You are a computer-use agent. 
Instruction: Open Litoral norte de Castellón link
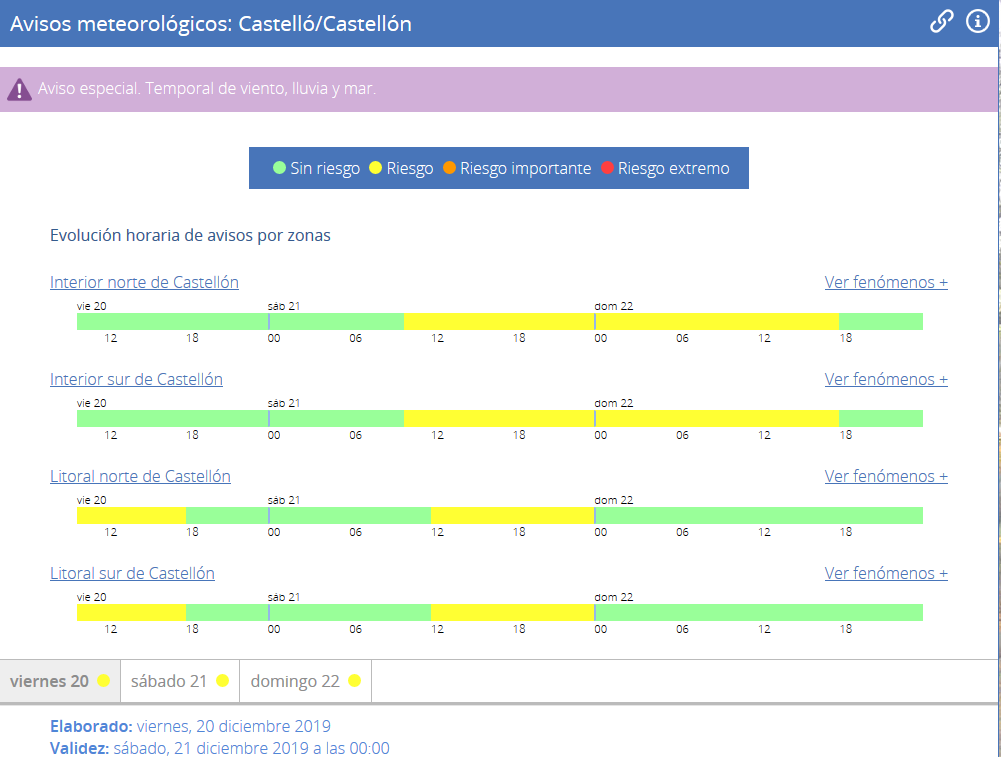(x=140, y=476)
